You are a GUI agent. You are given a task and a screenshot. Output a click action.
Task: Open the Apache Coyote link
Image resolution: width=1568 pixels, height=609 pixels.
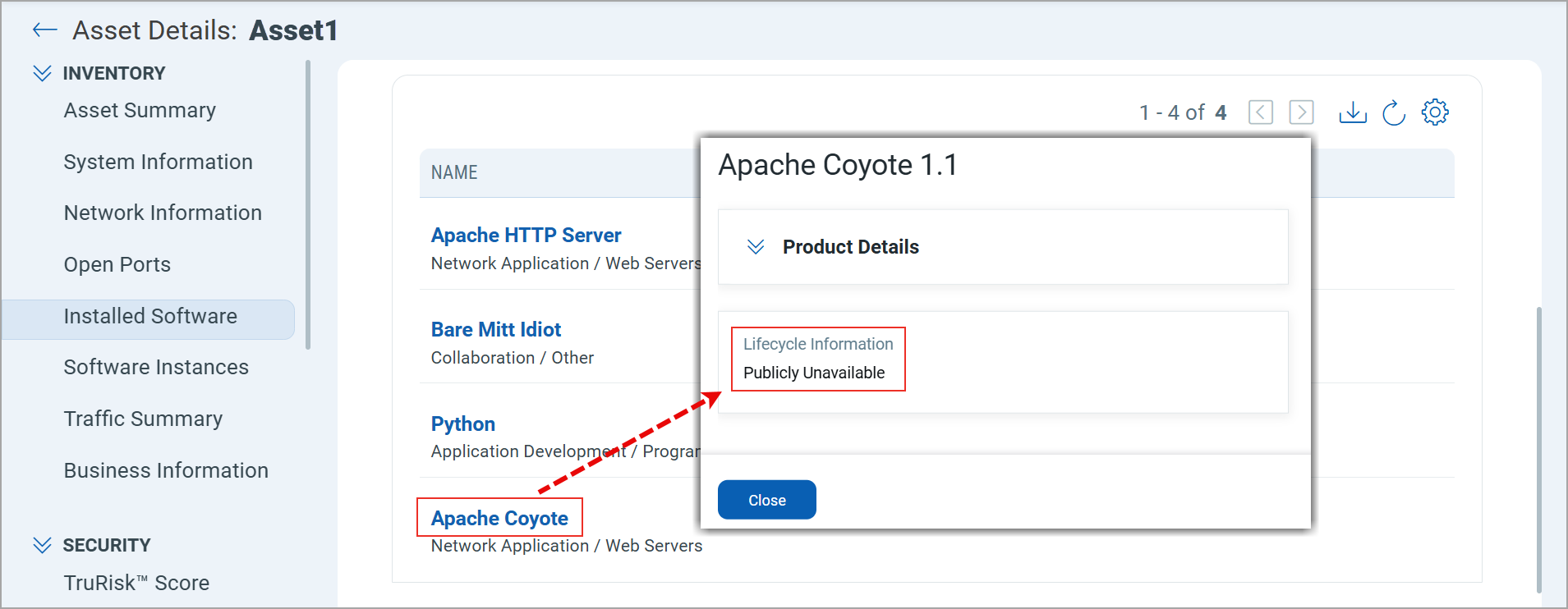(499, 519)
